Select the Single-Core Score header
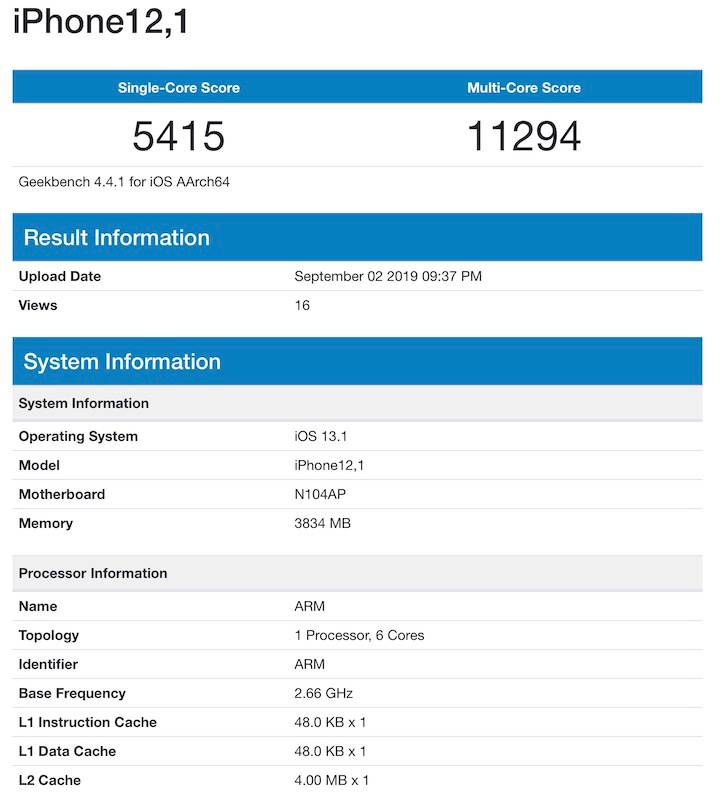The height and width of the screenshot is (800, 720). (179, 88)
